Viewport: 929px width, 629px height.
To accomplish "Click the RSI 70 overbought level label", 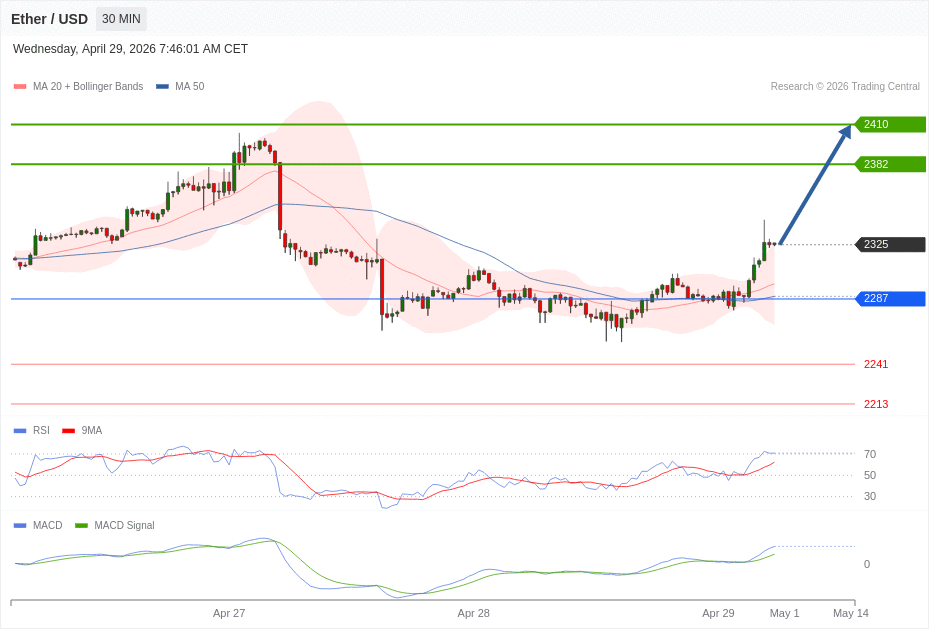I will [870, 454].
